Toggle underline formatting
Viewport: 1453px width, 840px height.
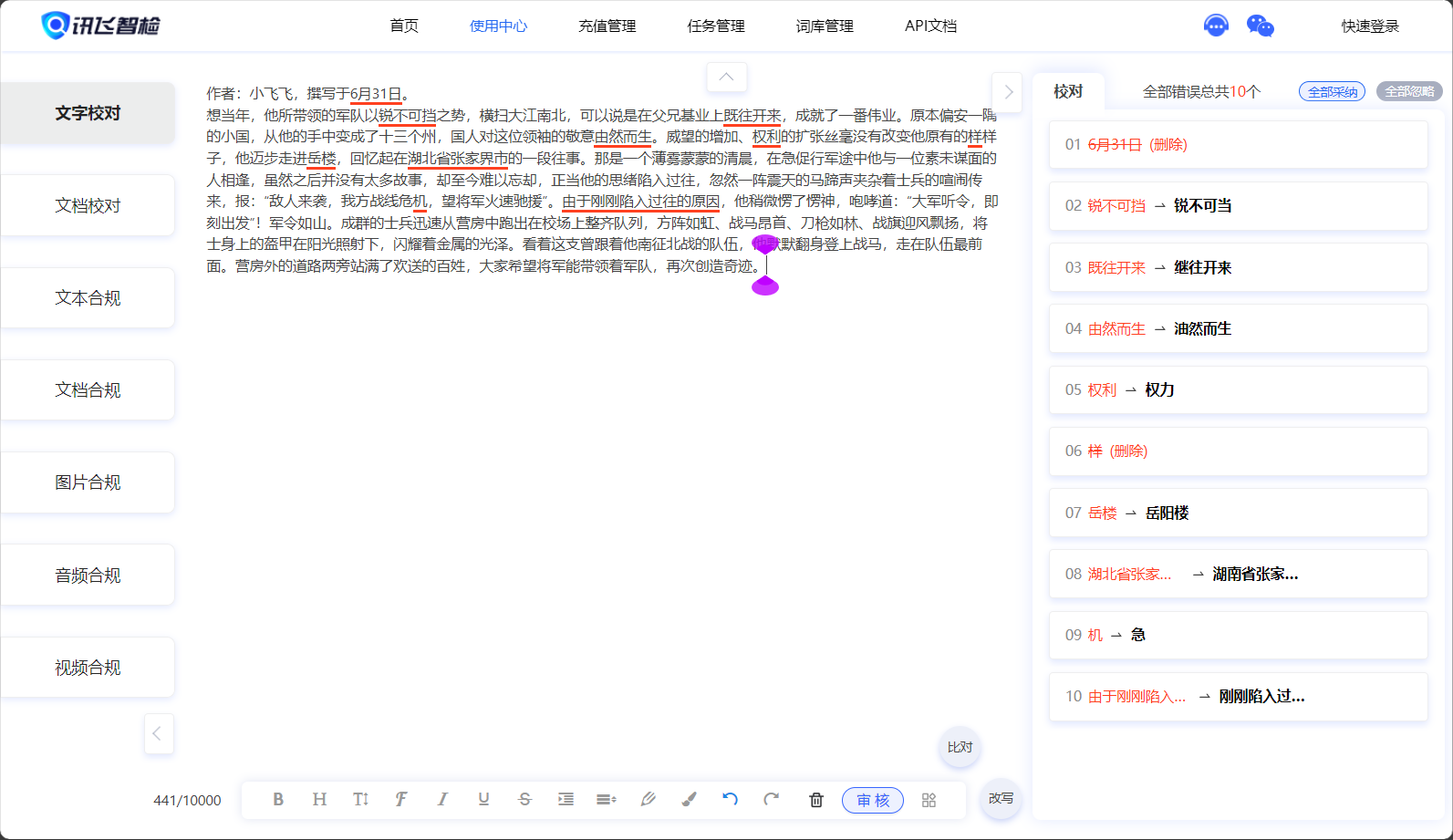[x=483, y=800]
